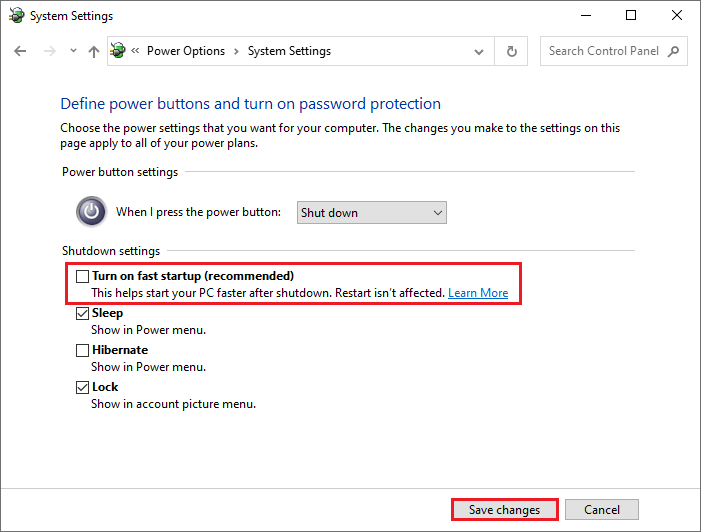701x532 pixels.
Task: Refresh the Control Panel page
Action: [x=511, y=51]
